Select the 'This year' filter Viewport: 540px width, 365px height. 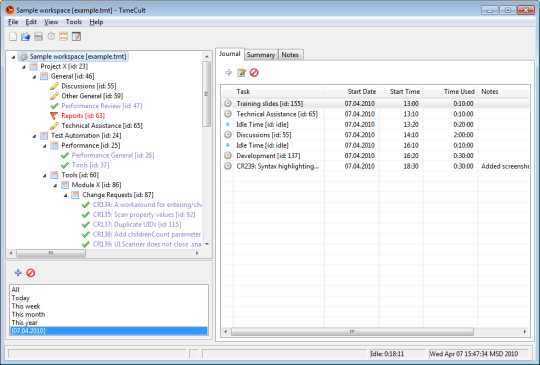pyautogui.click(x=108, y=323)
